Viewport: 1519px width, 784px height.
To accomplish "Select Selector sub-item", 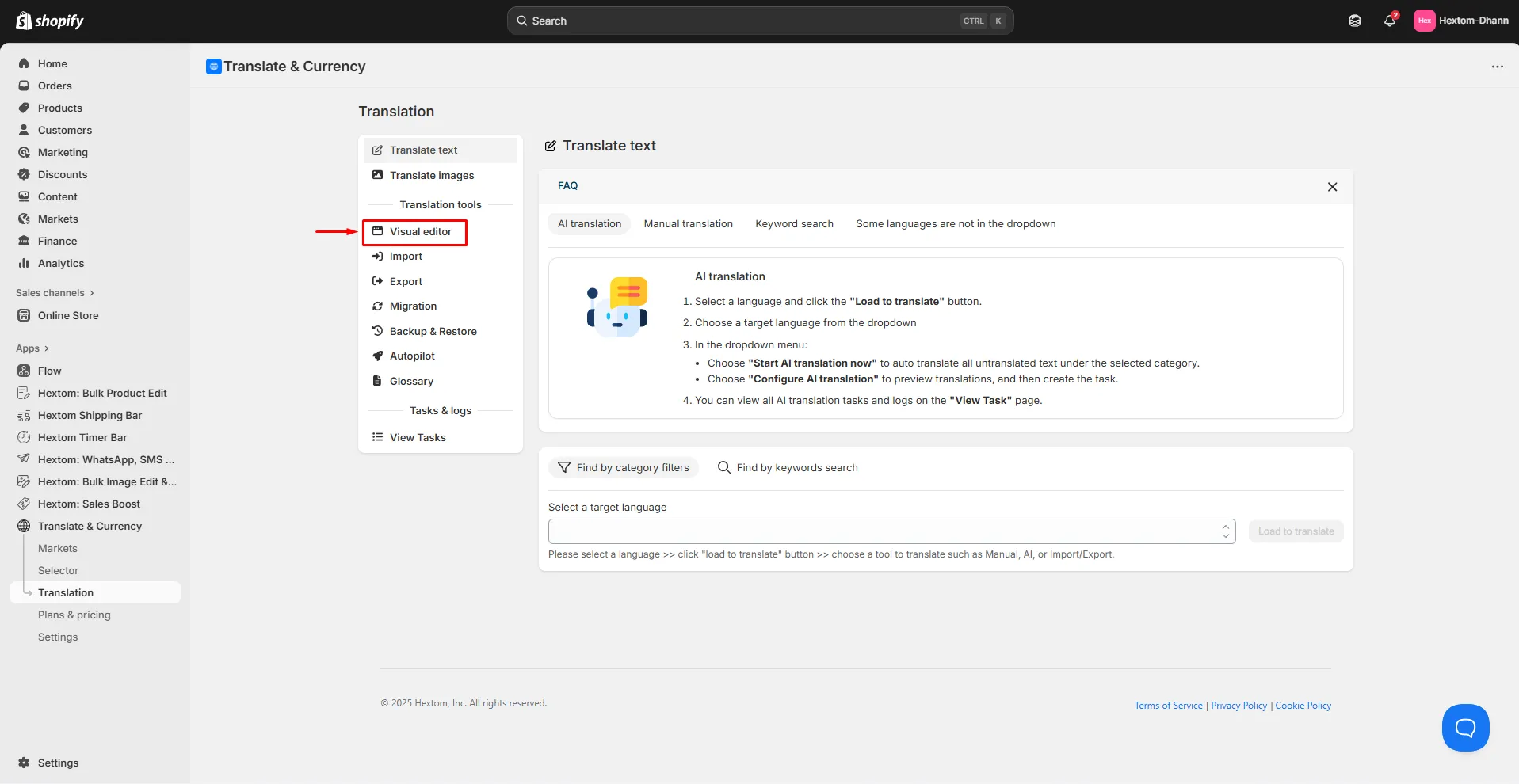I will pos(58,570).
